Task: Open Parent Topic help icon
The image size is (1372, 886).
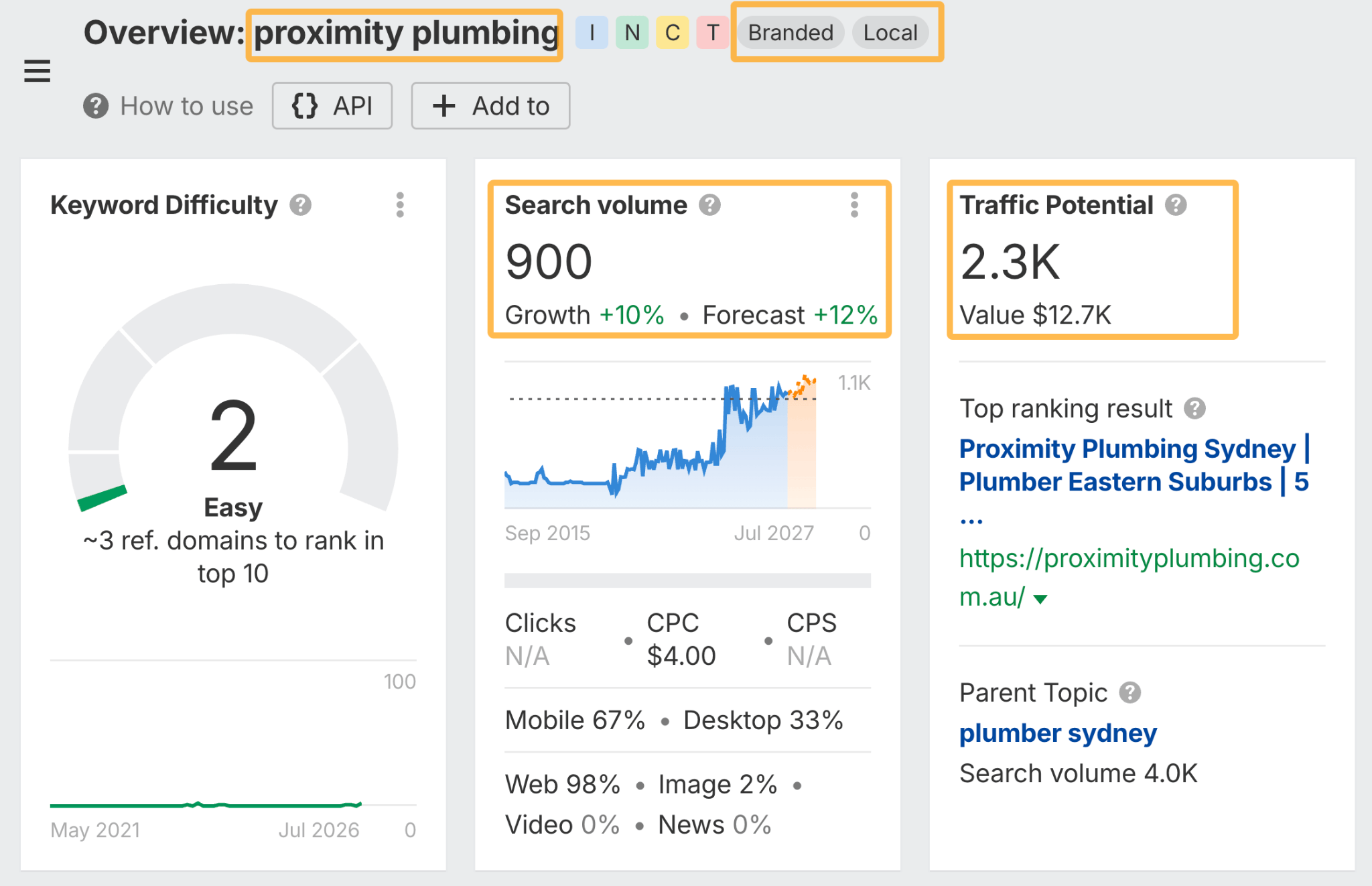Action: tap(1130, 692)
